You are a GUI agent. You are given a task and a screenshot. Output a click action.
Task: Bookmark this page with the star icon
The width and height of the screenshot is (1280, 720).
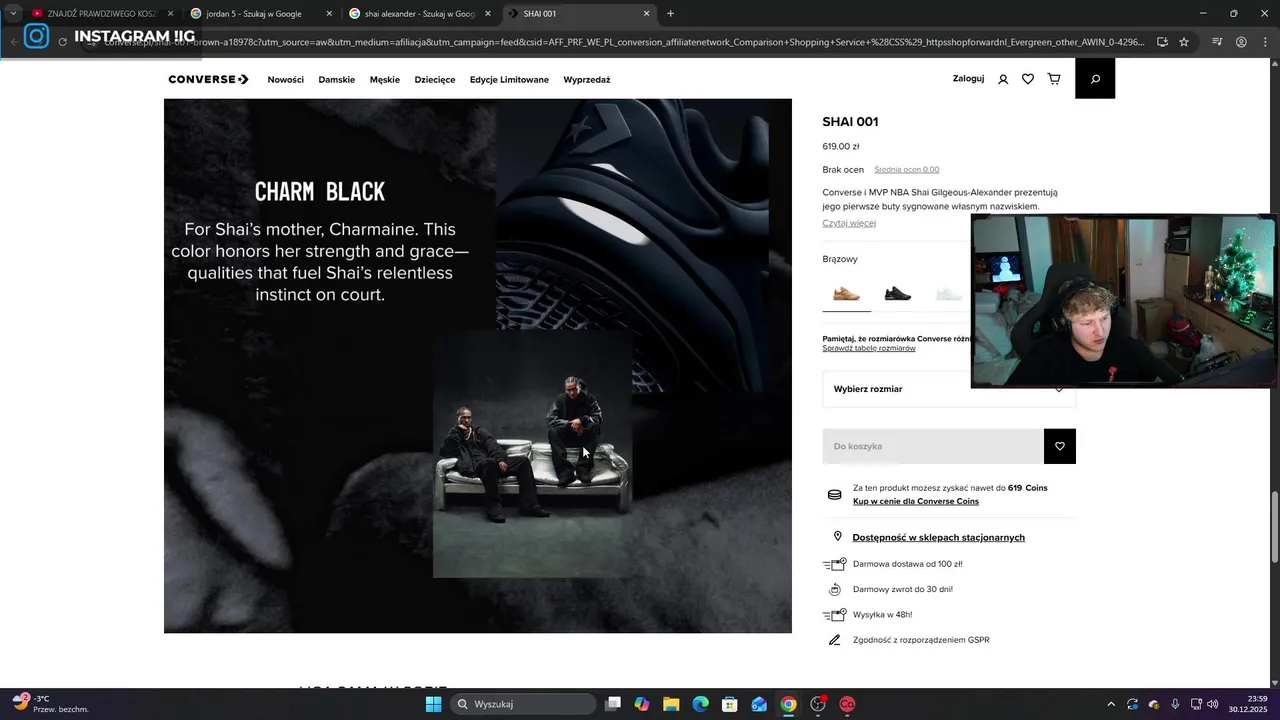(x=1184, y=42)
